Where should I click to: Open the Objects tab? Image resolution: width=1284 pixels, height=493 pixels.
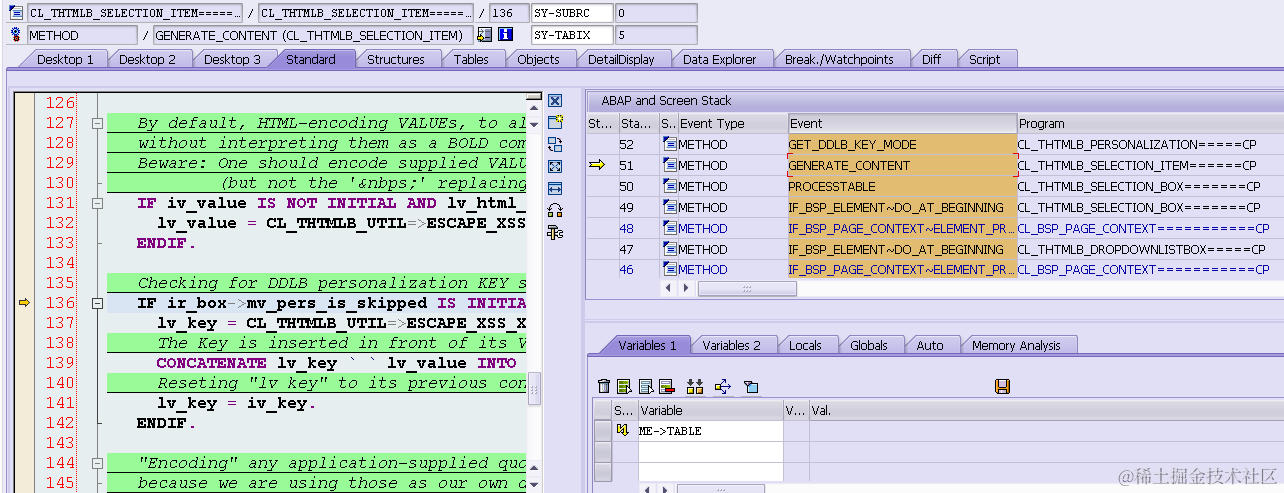coord(538,59)
